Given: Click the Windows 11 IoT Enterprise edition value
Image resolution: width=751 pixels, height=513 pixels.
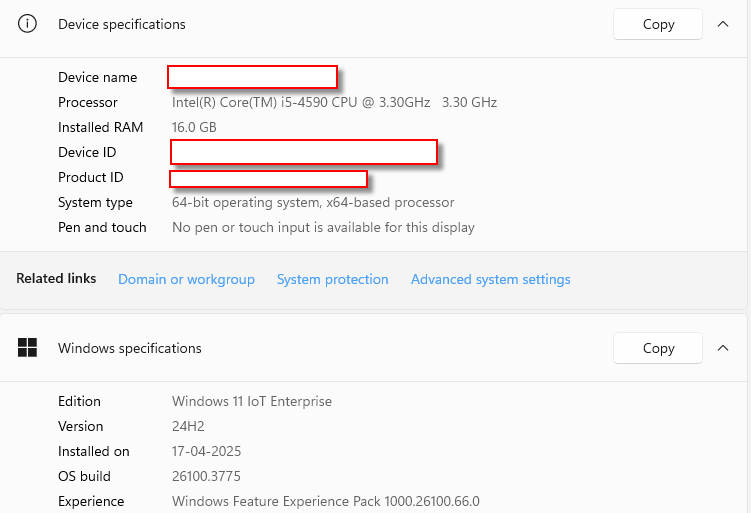Looking at the screenshot, I should coord(251,401).
